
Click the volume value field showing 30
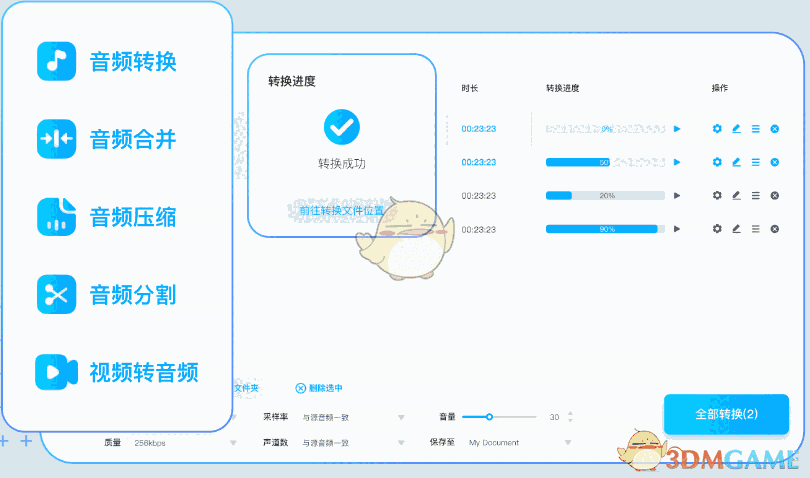pos(554,417)
